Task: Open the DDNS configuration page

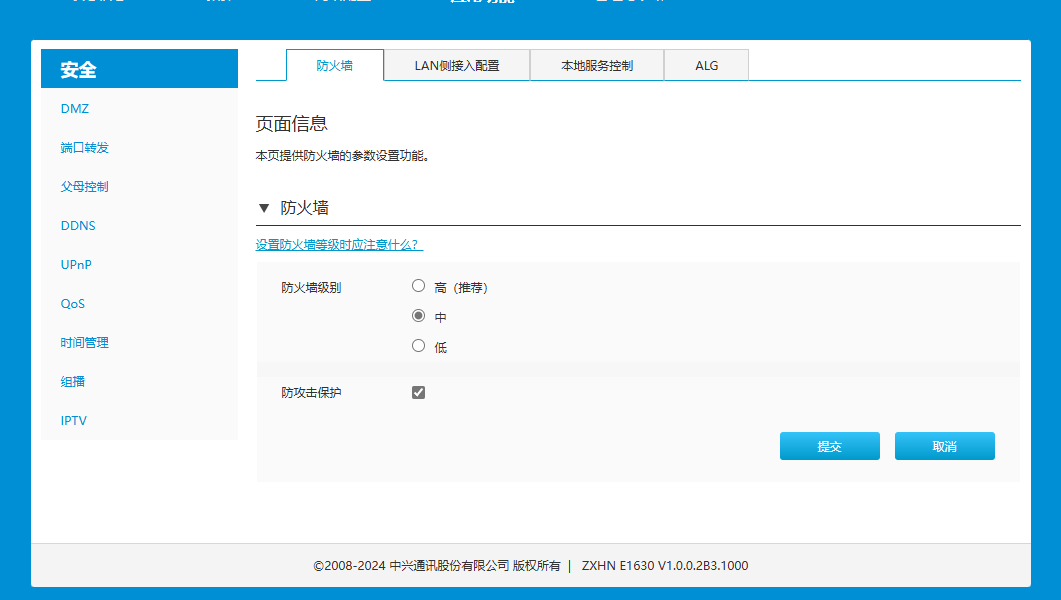Action: pos(78,225)
